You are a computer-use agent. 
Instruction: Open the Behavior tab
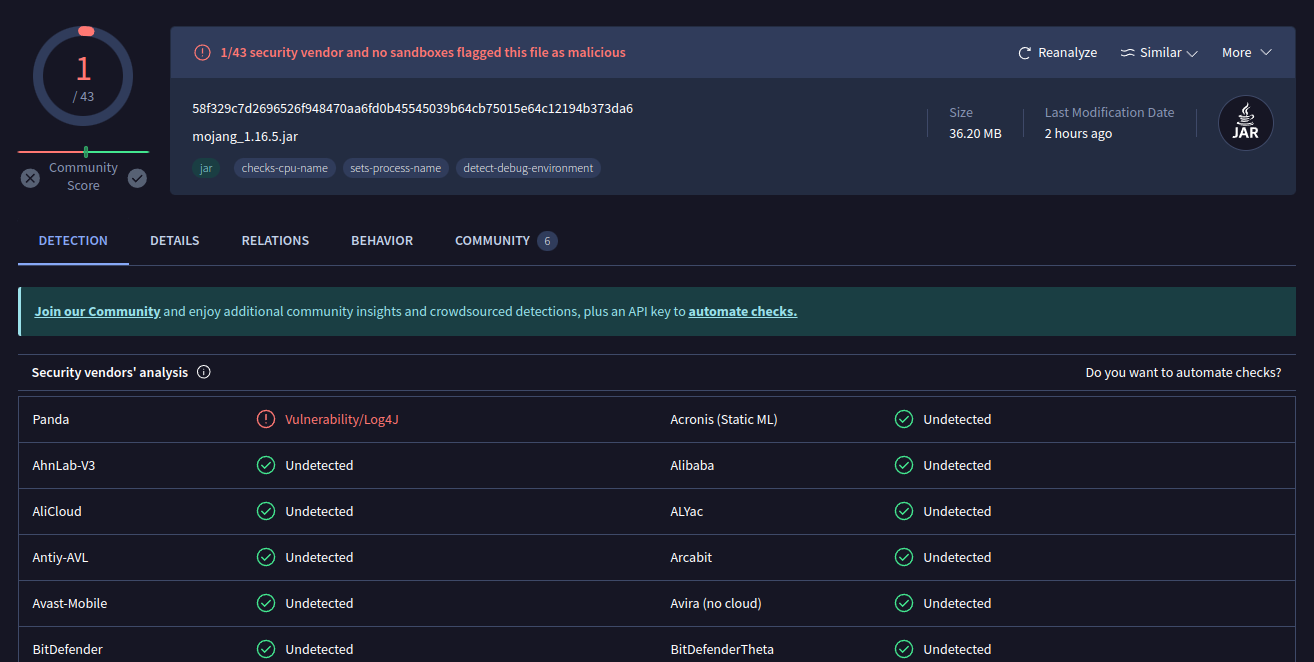pos(382,241)
